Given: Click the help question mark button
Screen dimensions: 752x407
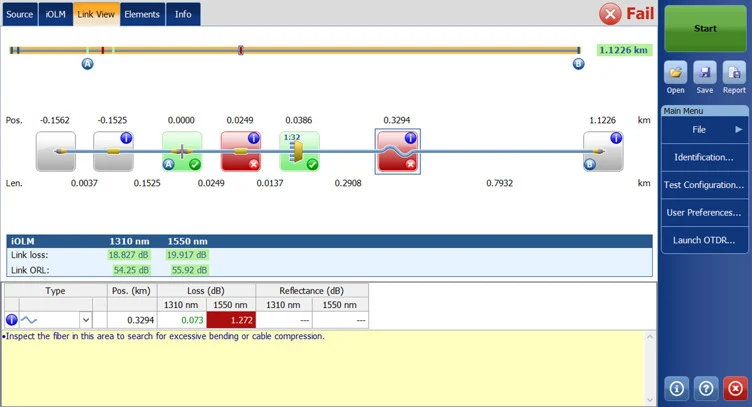Looking at the screenshot, I should [x=706, y=388].
